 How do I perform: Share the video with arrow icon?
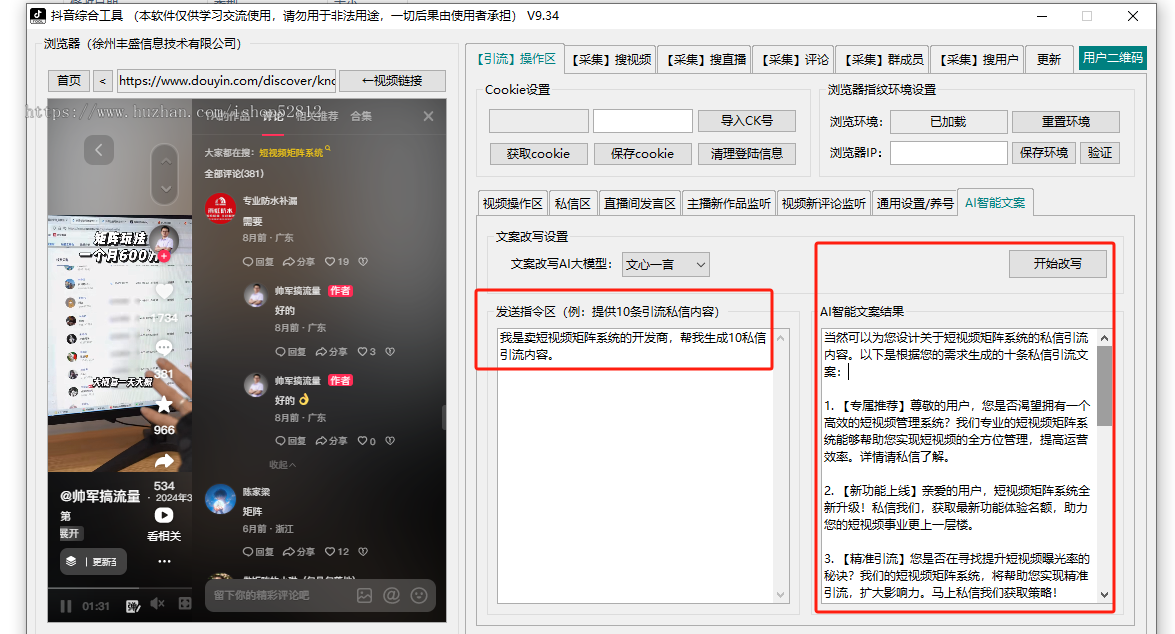pos(164,461)
